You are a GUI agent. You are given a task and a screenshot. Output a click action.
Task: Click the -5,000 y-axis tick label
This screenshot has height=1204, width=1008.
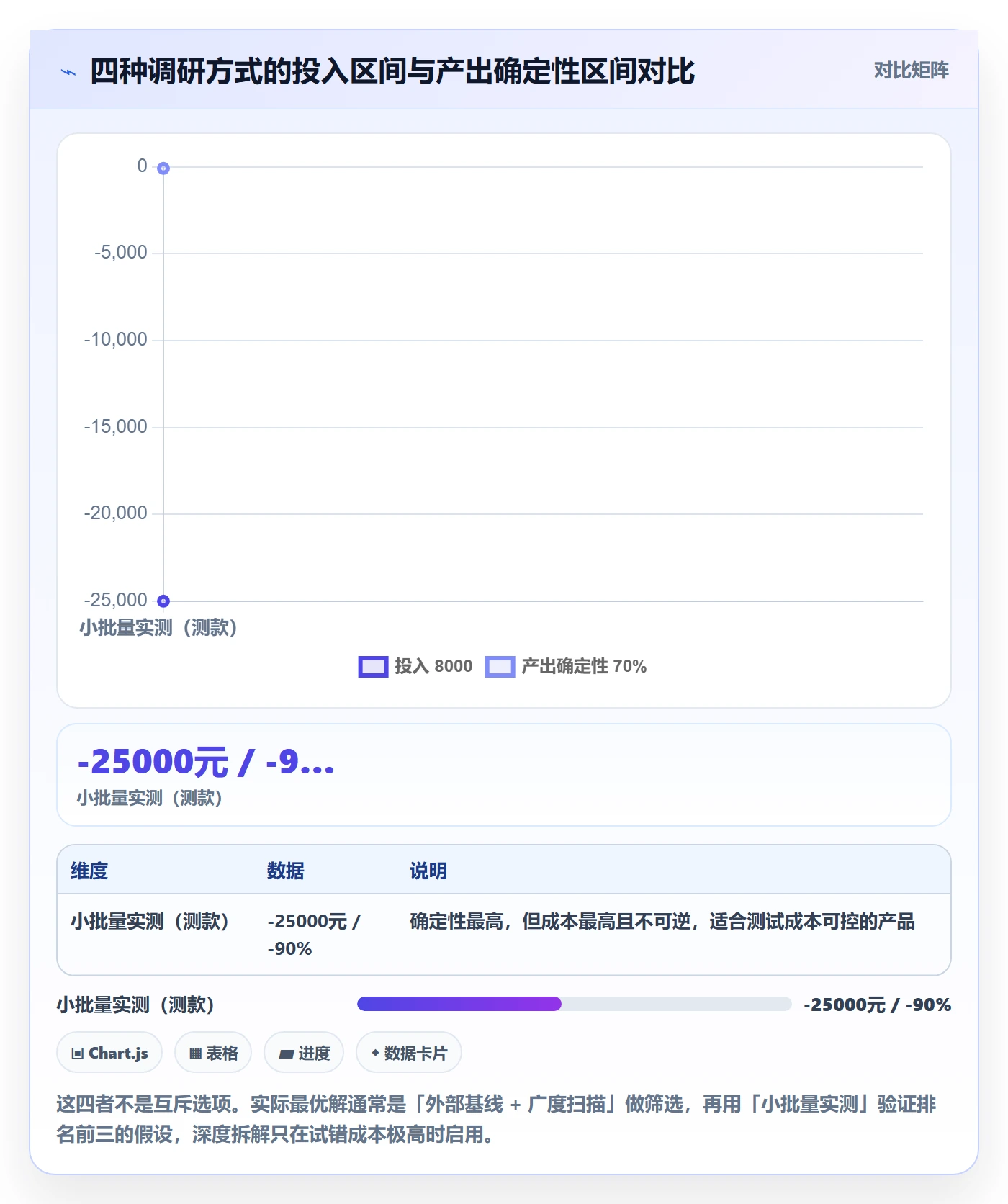pos(120,252)
